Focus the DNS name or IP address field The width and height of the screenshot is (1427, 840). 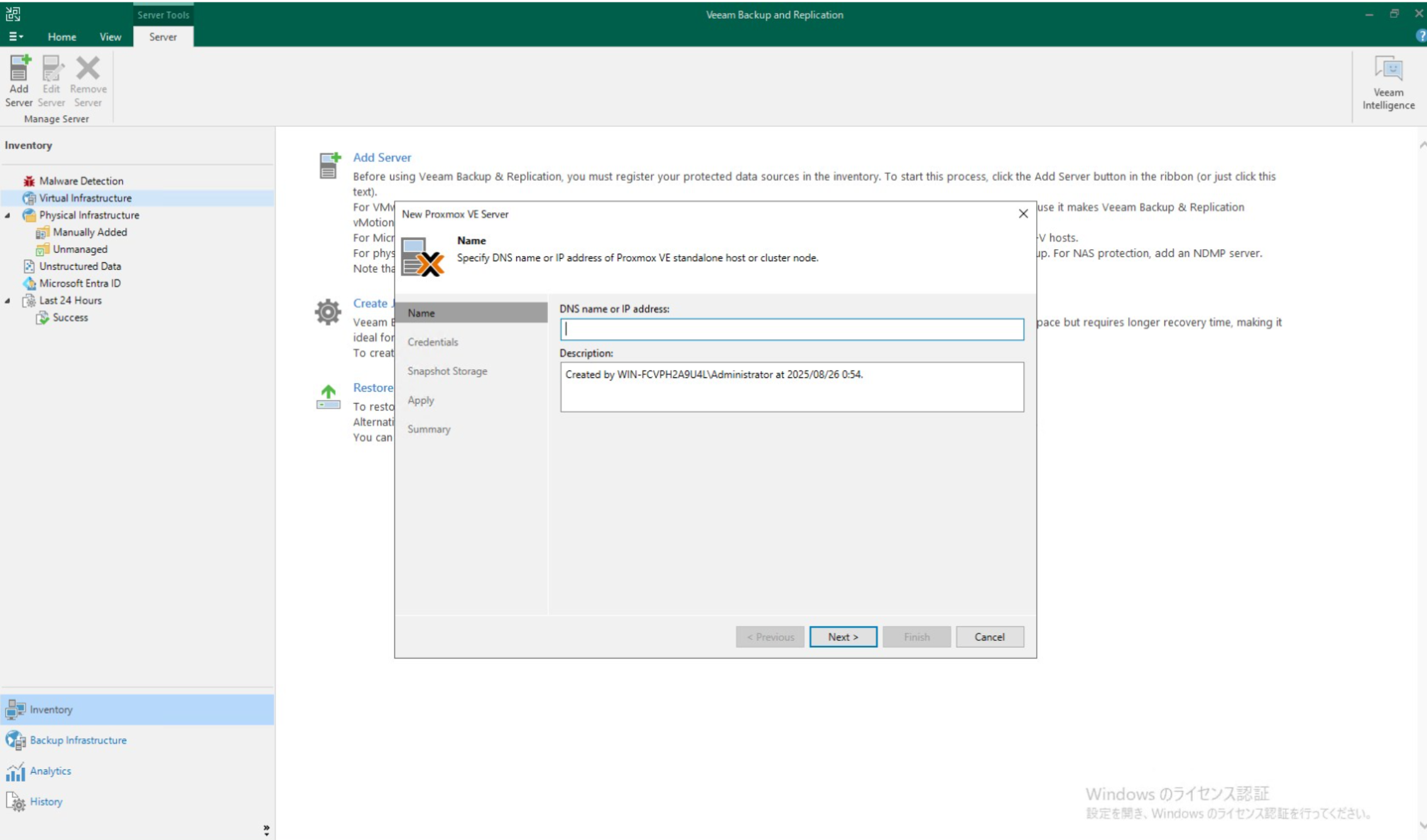(x=791, y=329)
